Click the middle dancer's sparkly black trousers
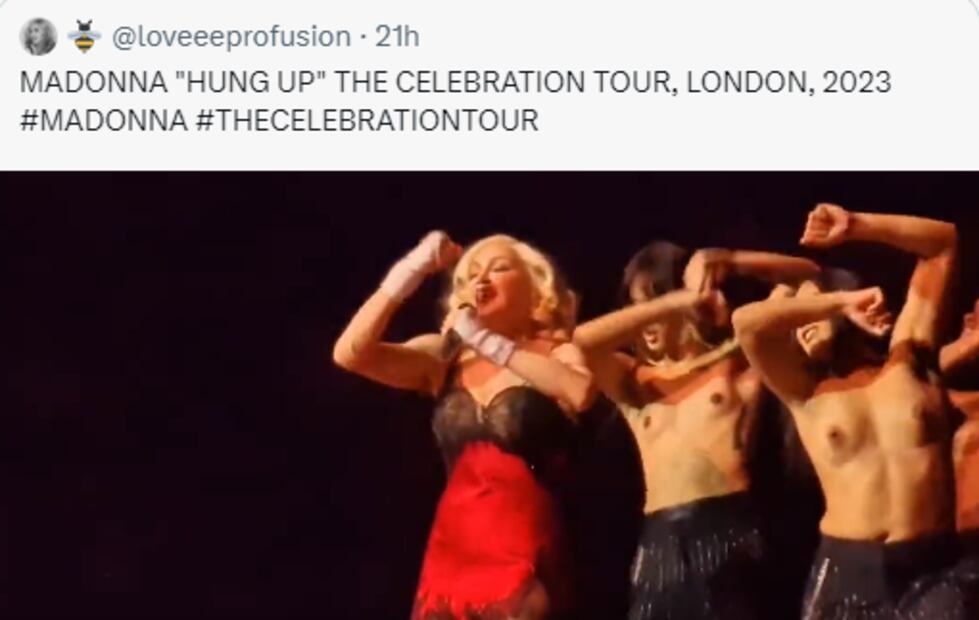979x620 pixels. coord(696,562)
